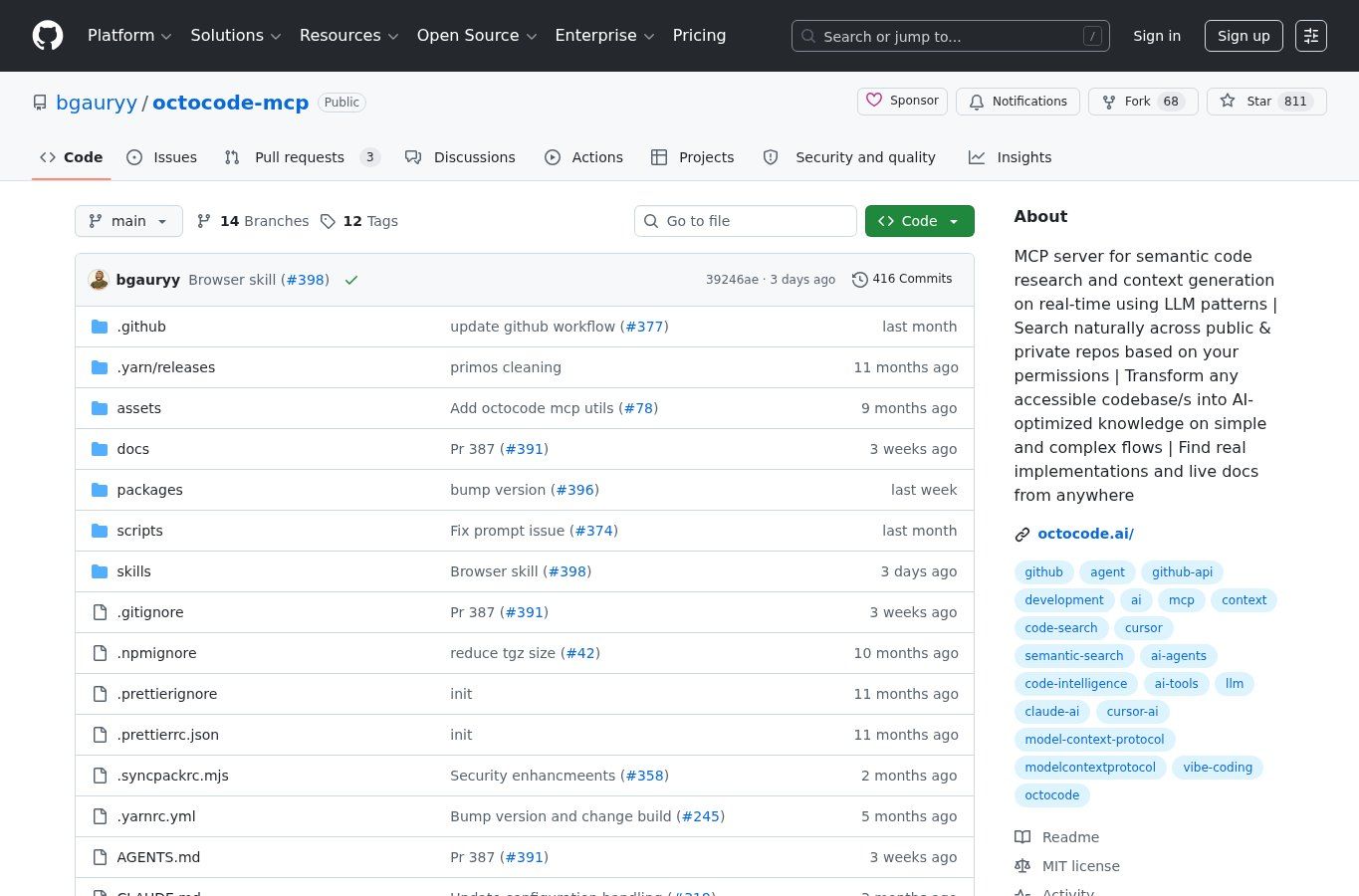Click the semantic-search topic tag

[1074, 656]
